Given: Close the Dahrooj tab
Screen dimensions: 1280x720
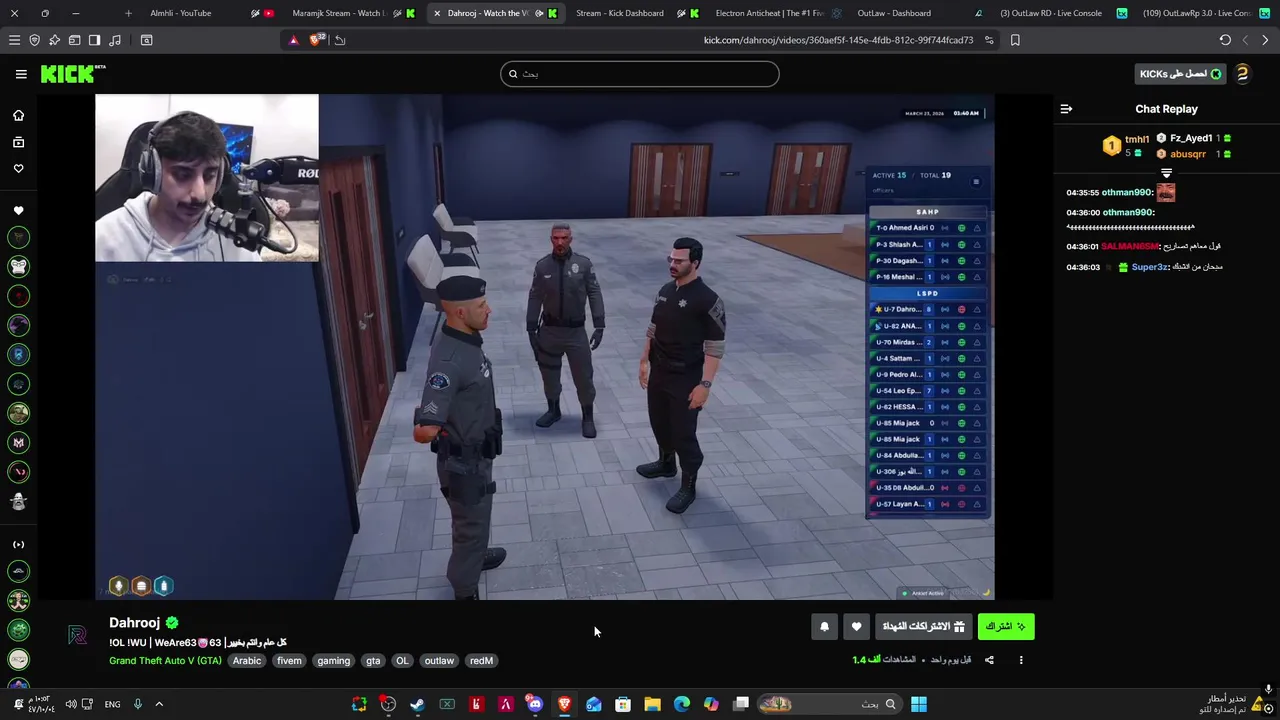Looking at the screenshot, I should [x=437, y=13].
